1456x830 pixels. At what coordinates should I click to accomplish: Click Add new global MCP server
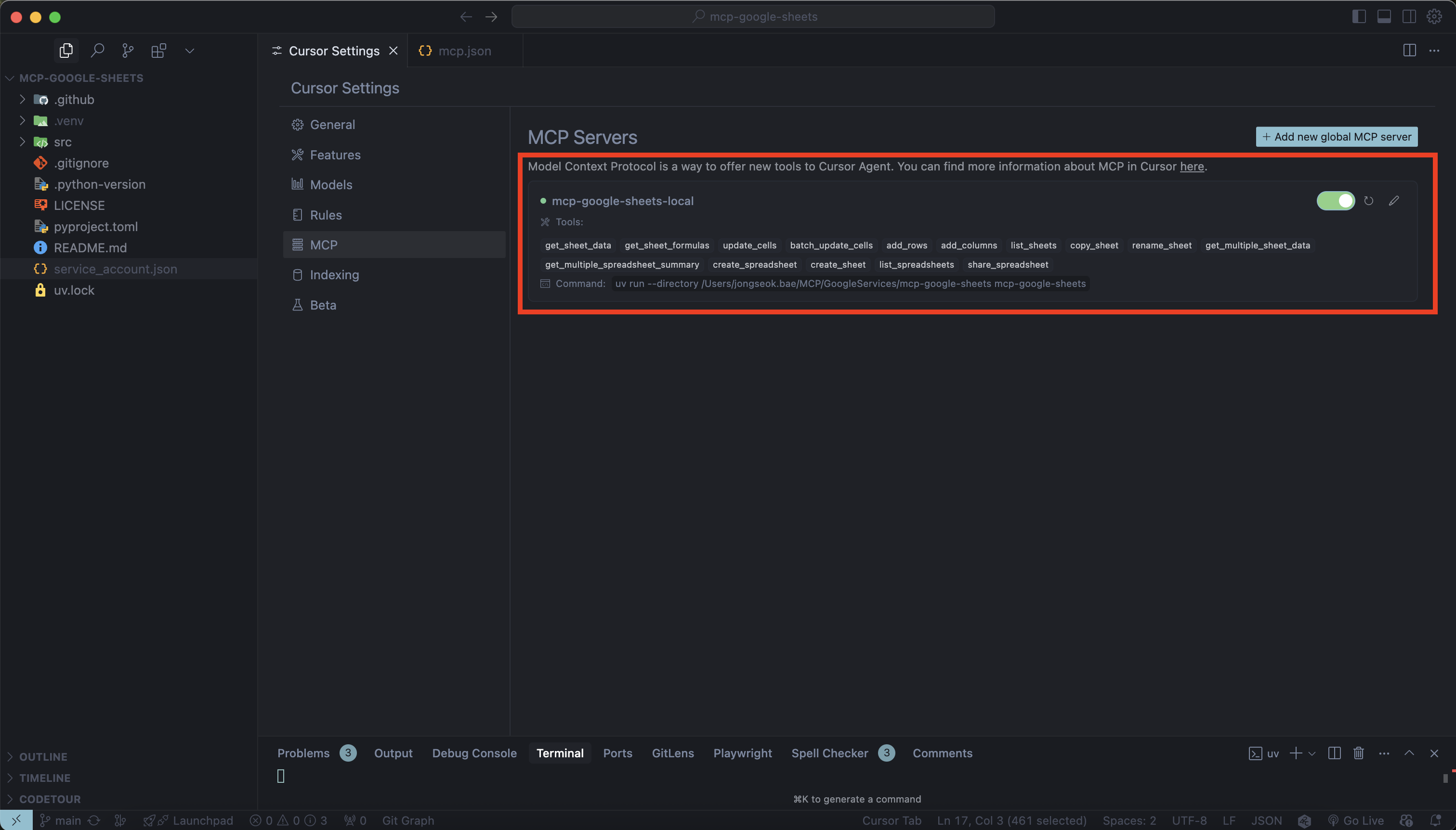click(x=1336, y=137)
